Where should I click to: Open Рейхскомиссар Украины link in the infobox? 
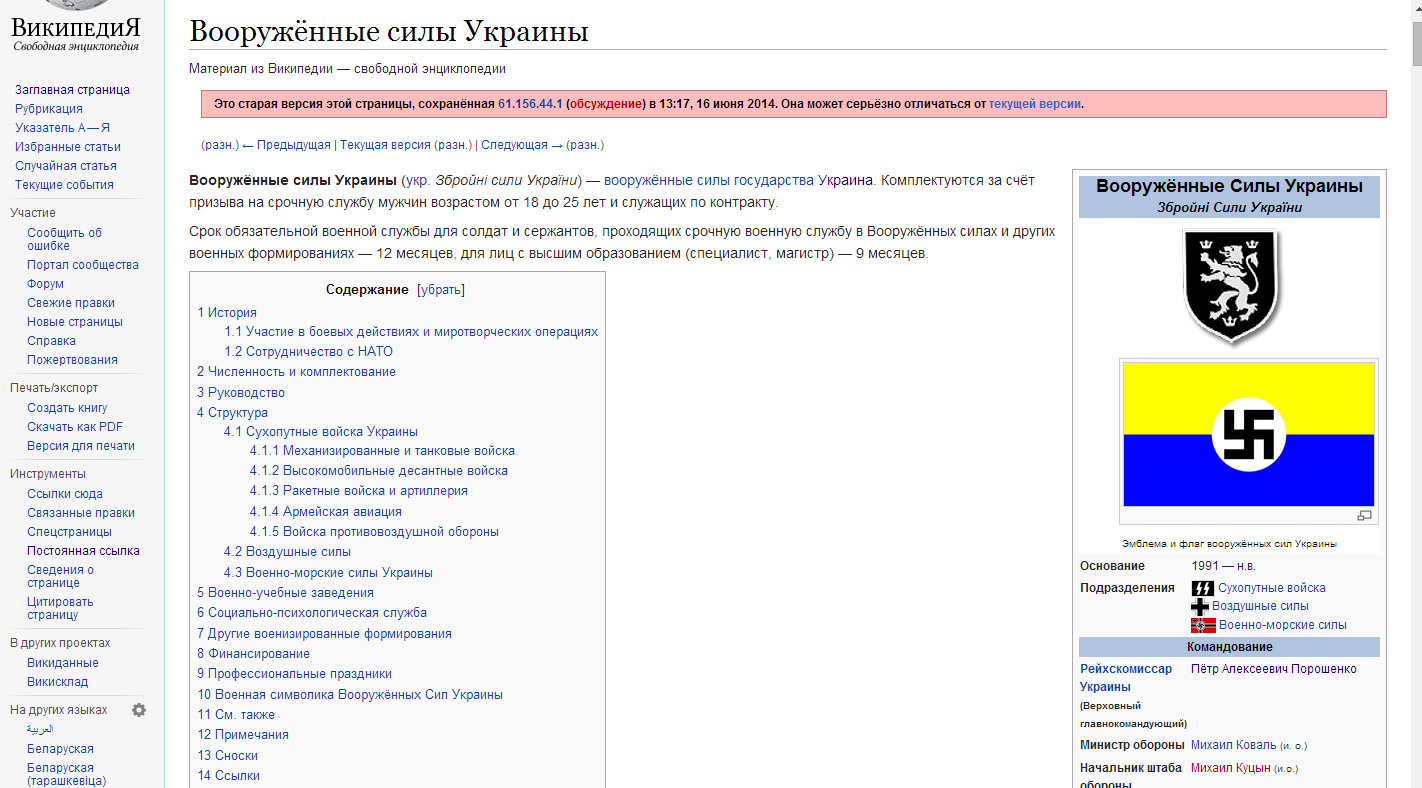click(x=1126, y=678)
